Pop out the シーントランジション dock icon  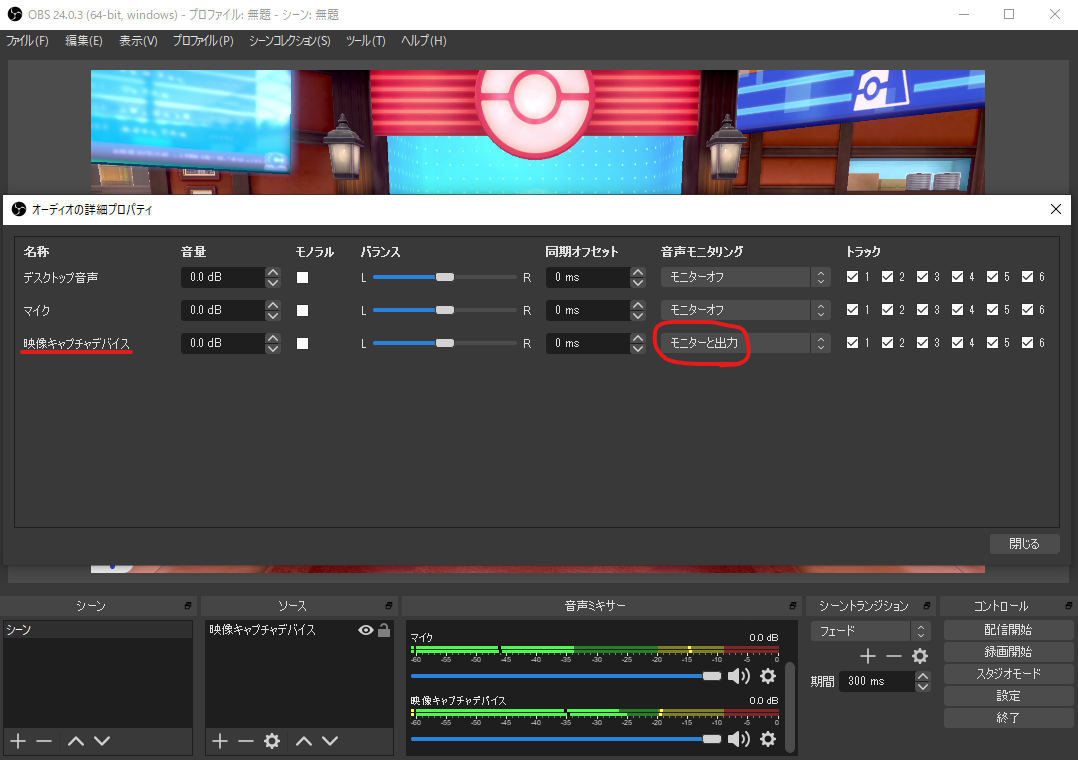point(927,606)
